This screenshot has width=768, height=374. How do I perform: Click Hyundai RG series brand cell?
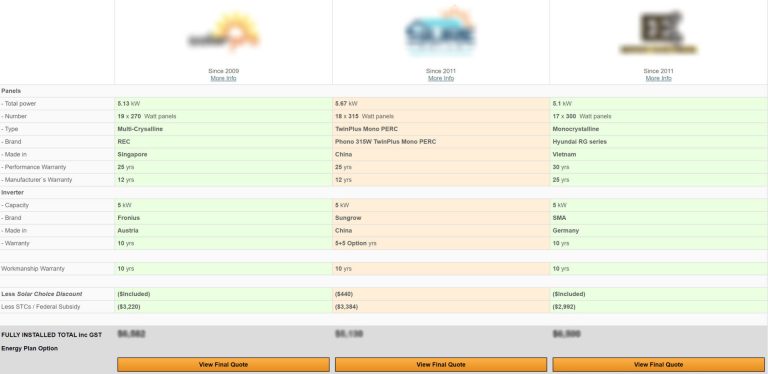[x=659, y=142]
